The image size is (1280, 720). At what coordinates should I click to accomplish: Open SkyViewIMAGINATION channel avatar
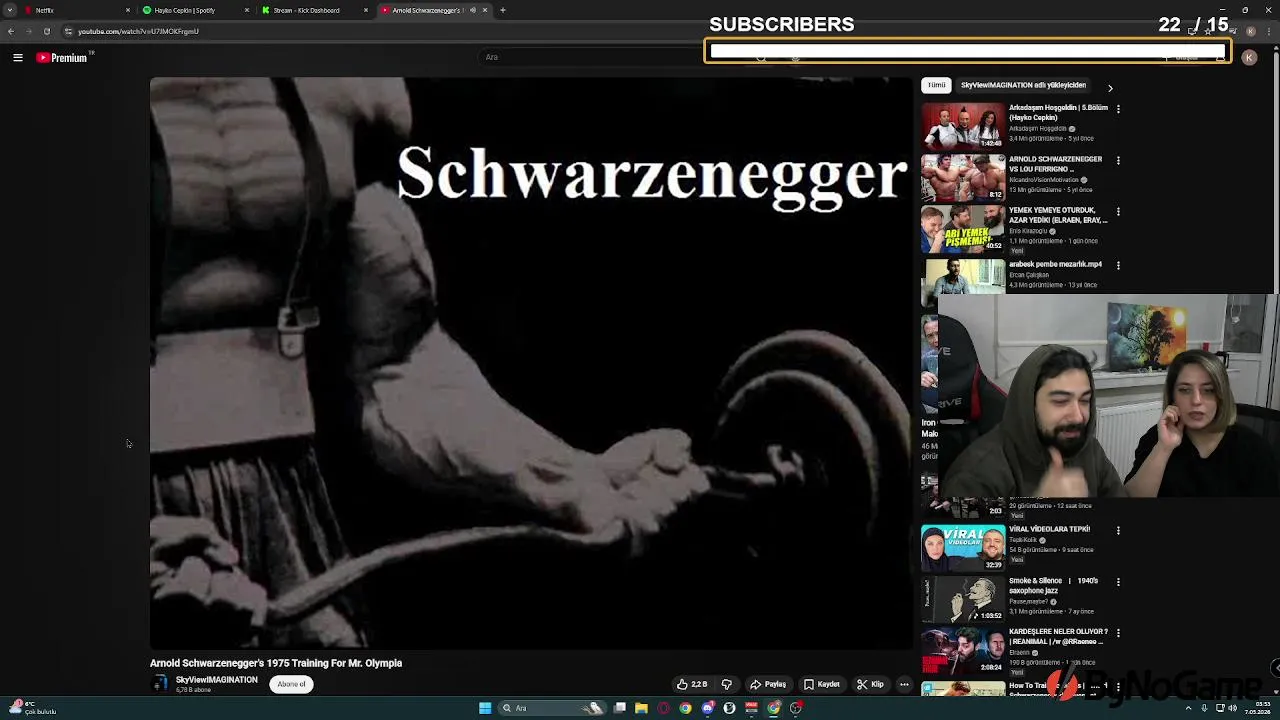click(160, 684)
